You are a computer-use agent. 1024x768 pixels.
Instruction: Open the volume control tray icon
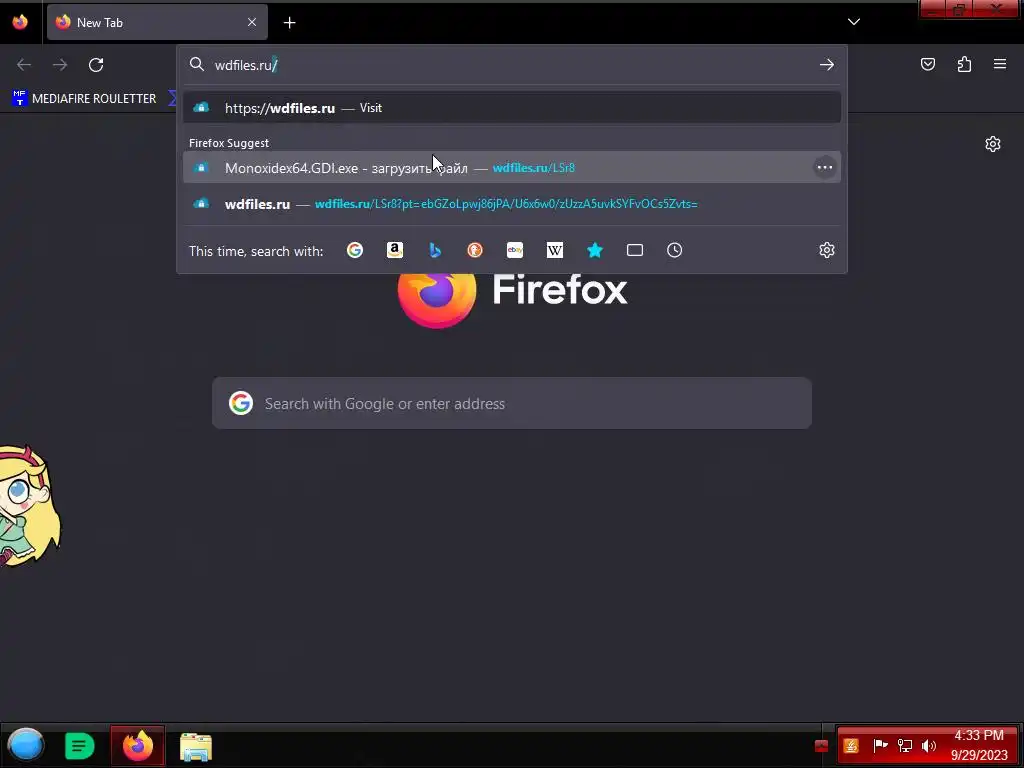(x=929, y=745)
